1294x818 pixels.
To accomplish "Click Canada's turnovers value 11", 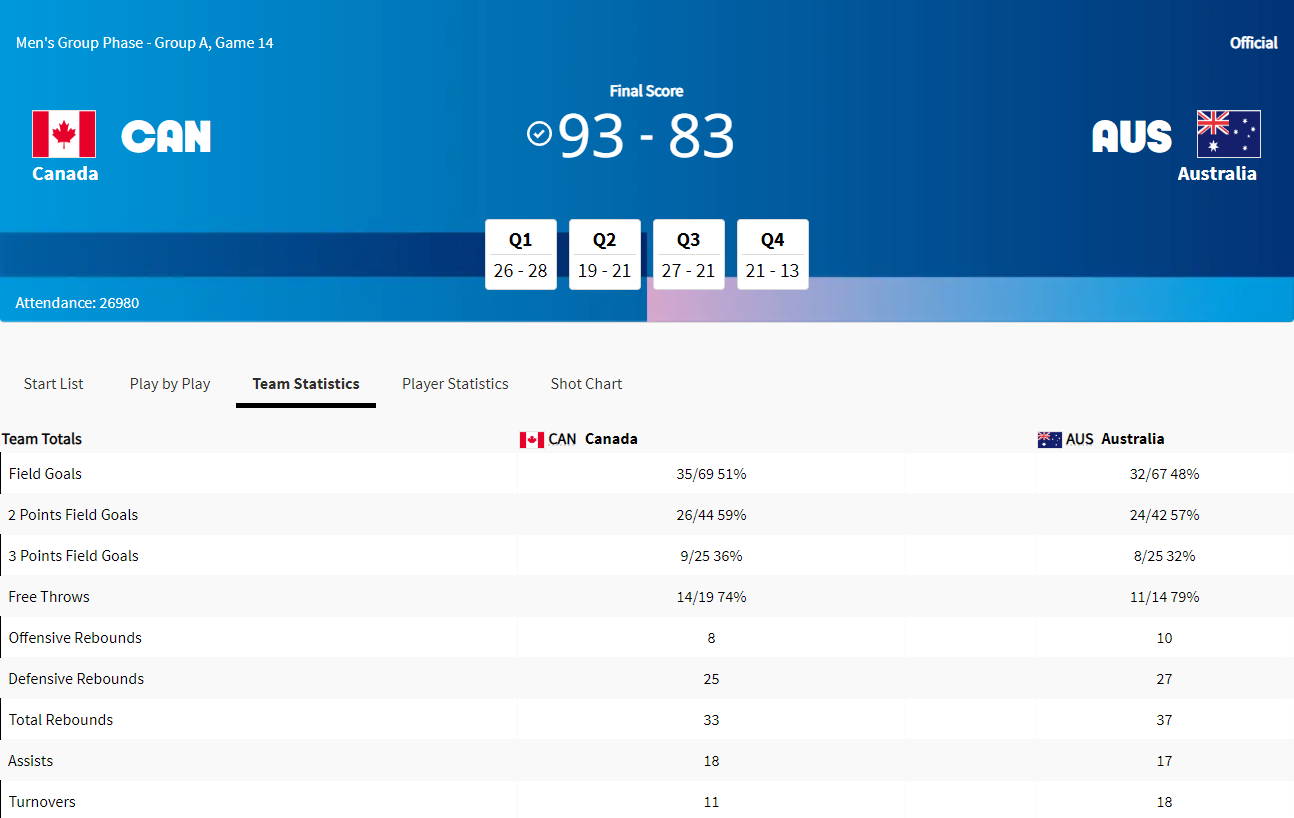I will click(711, 802).
